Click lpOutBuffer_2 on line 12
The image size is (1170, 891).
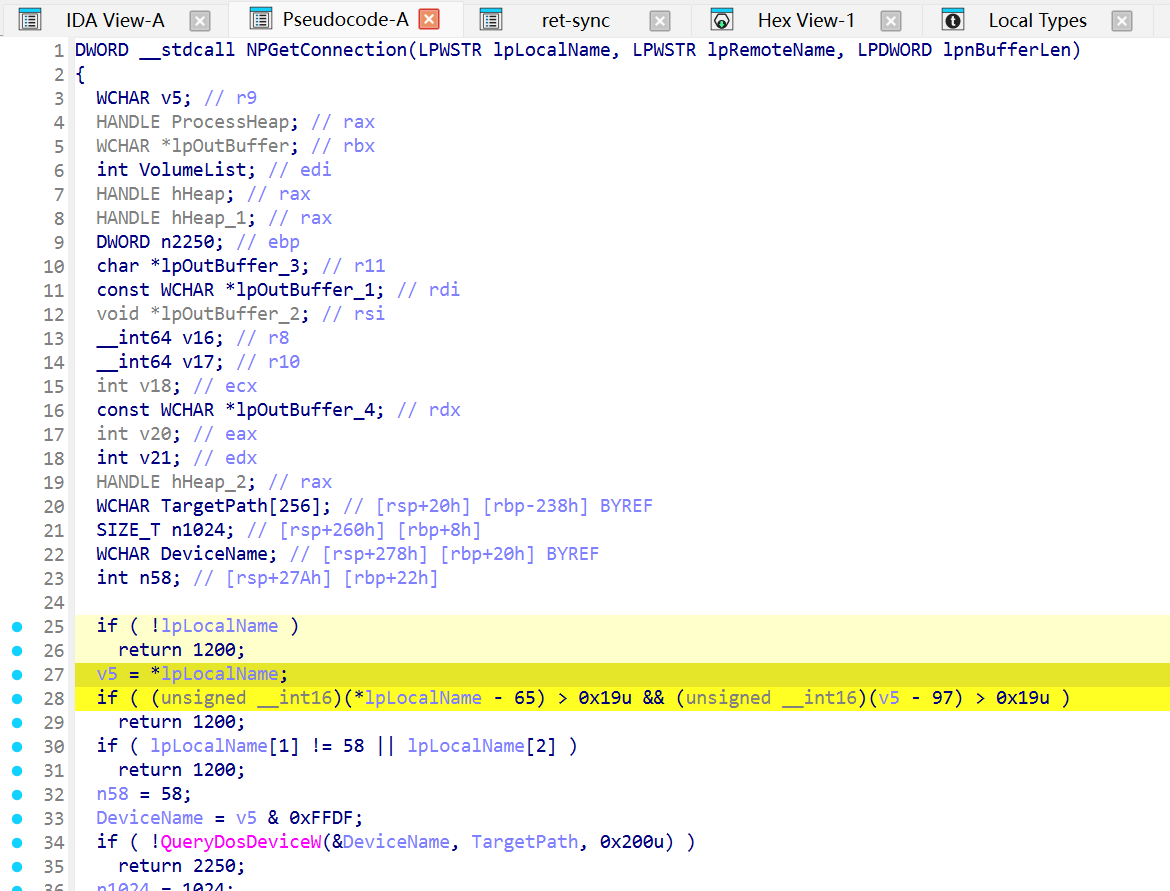[x=230, y=313]
